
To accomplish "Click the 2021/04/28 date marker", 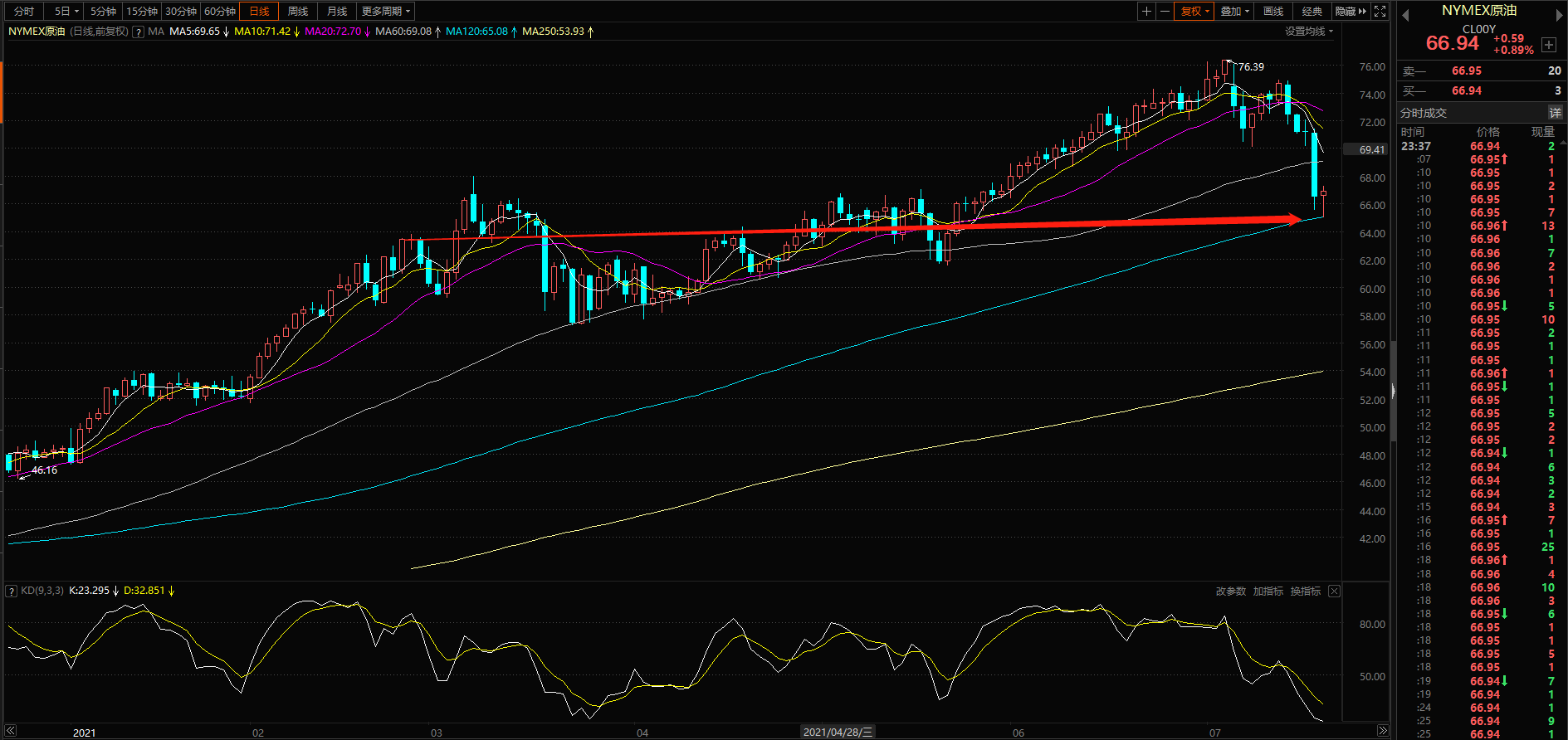I will tap(838, 732).
